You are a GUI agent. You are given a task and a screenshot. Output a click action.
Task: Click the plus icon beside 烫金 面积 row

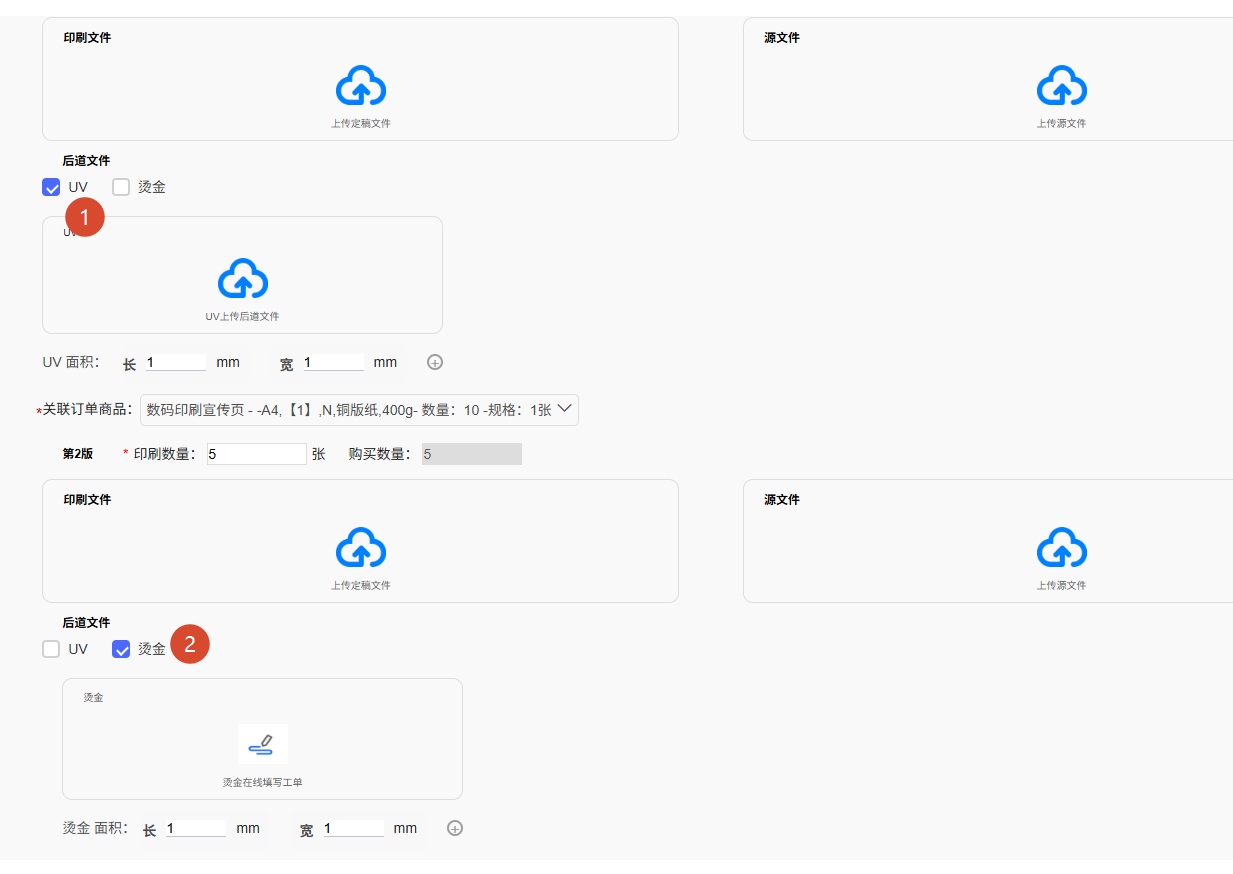pos(455,828)
